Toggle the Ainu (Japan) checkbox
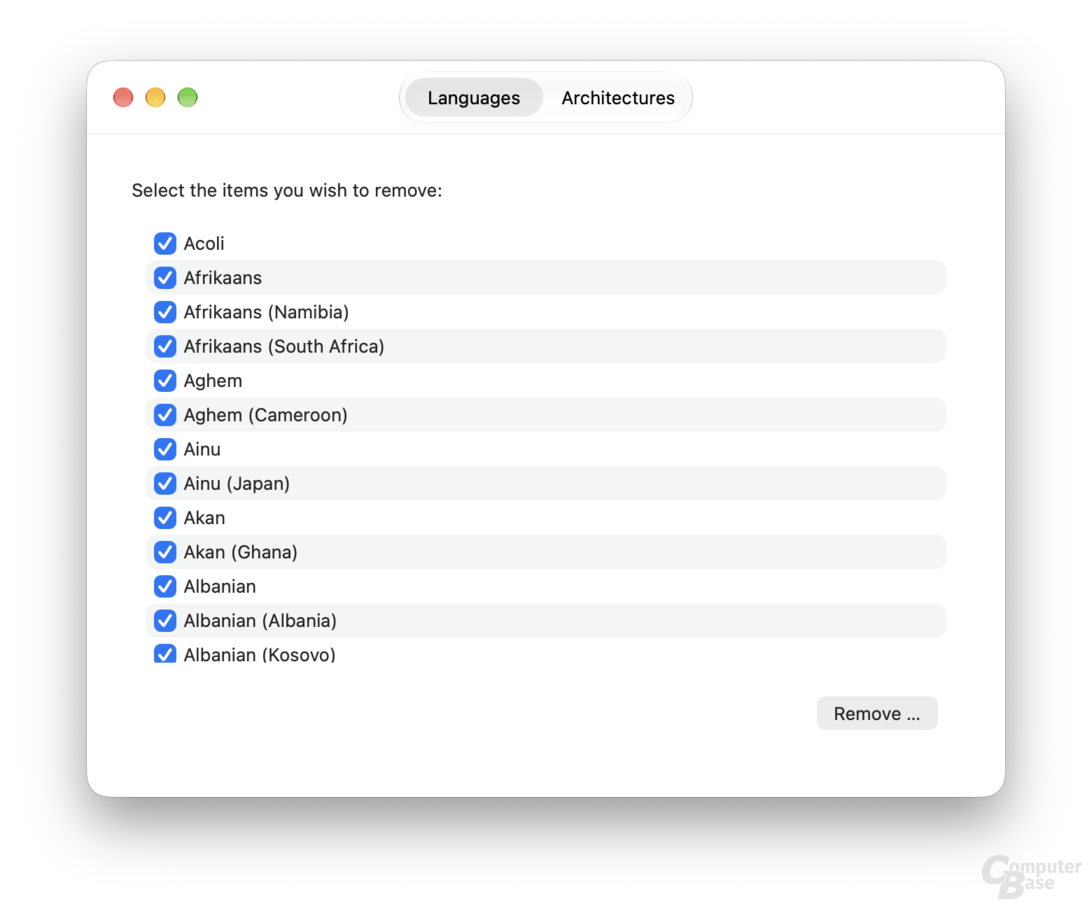The width and height of the screenshot is (1092, 909). point(165,483)
